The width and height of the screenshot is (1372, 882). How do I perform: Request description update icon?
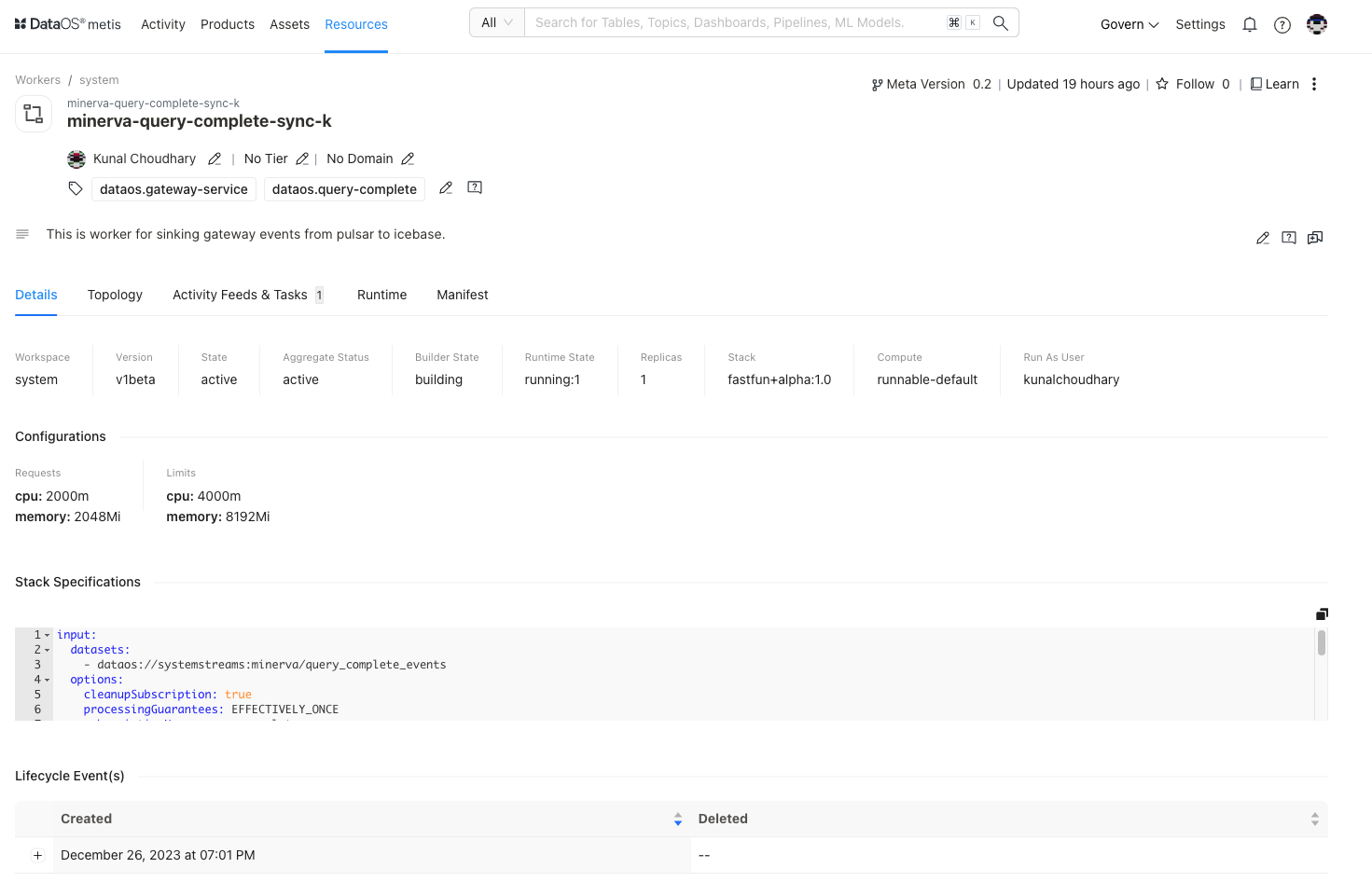pos(1289,238)
